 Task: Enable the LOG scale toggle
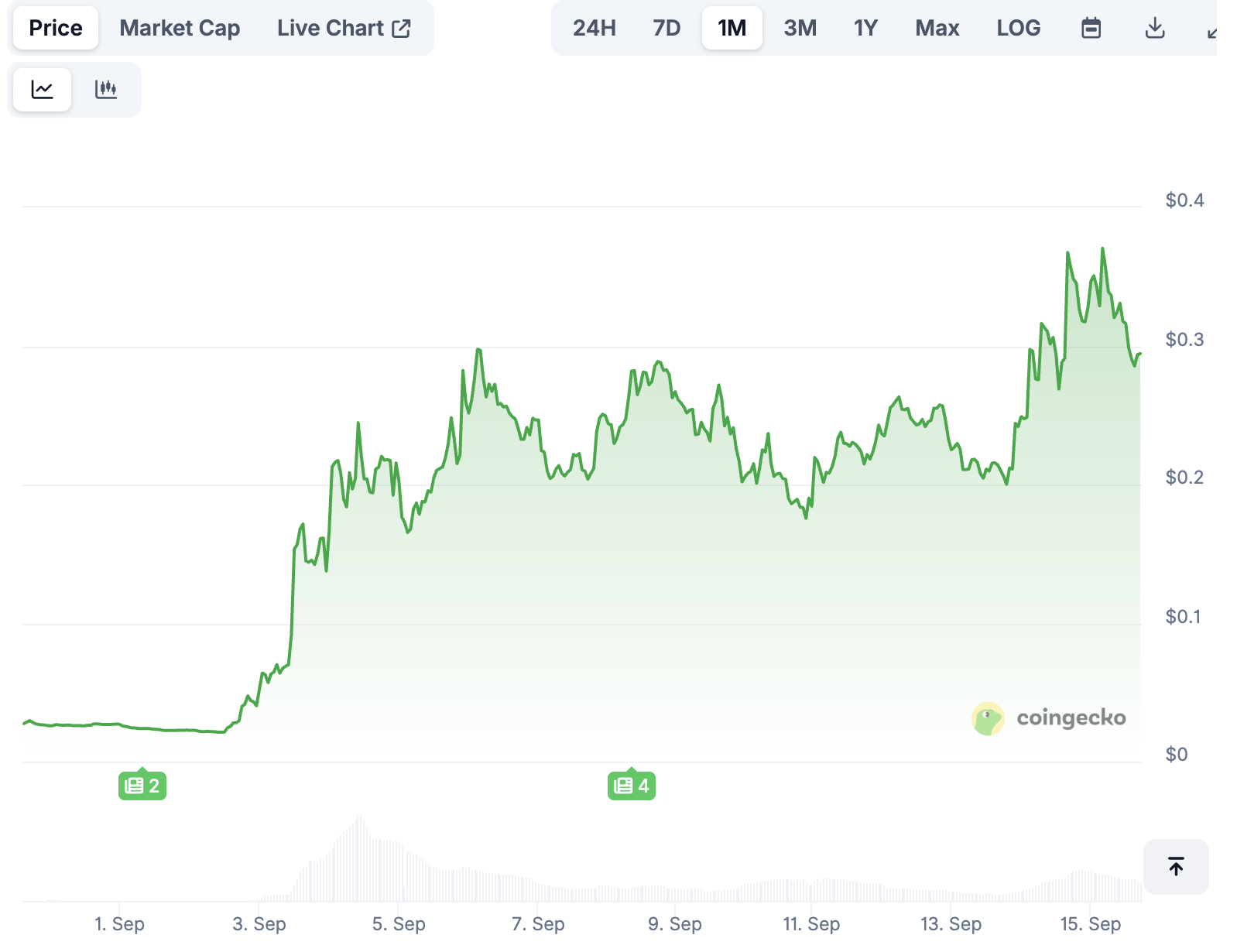tap(1018, 27)
